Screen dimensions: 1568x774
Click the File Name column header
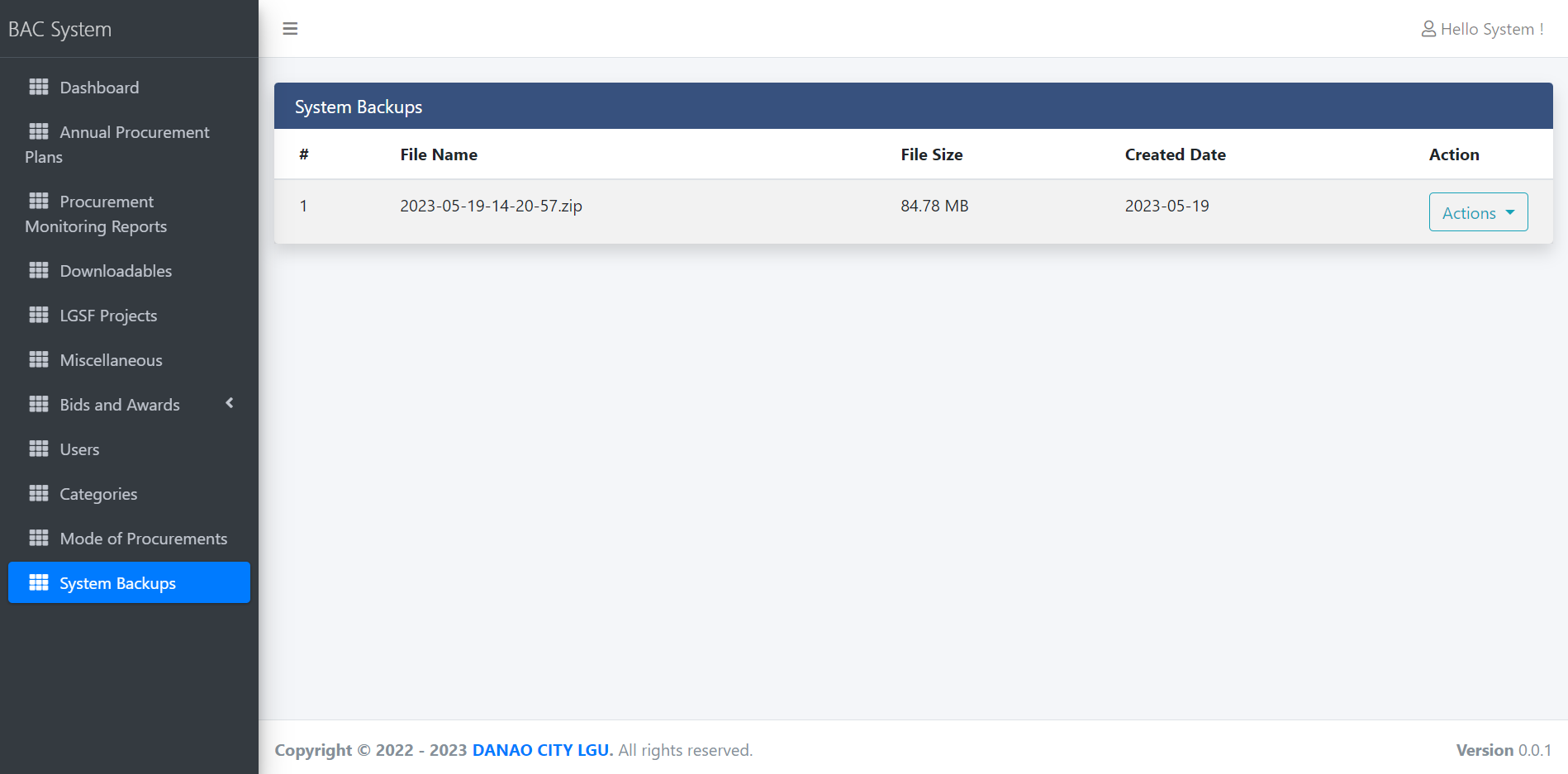pos(439,154)
